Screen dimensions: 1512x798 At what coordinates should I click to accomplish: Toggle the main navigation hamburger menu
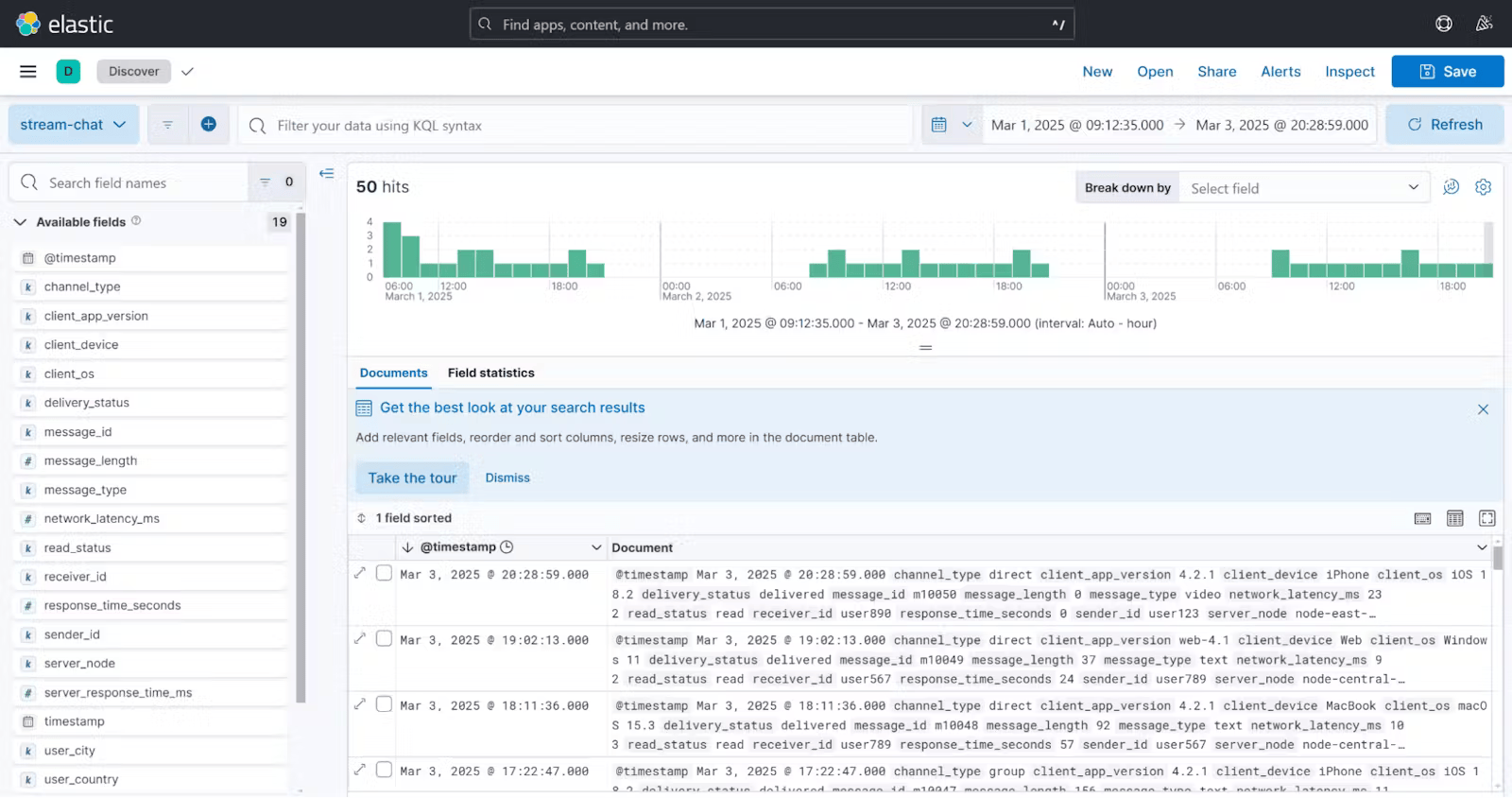pos(28,71)
